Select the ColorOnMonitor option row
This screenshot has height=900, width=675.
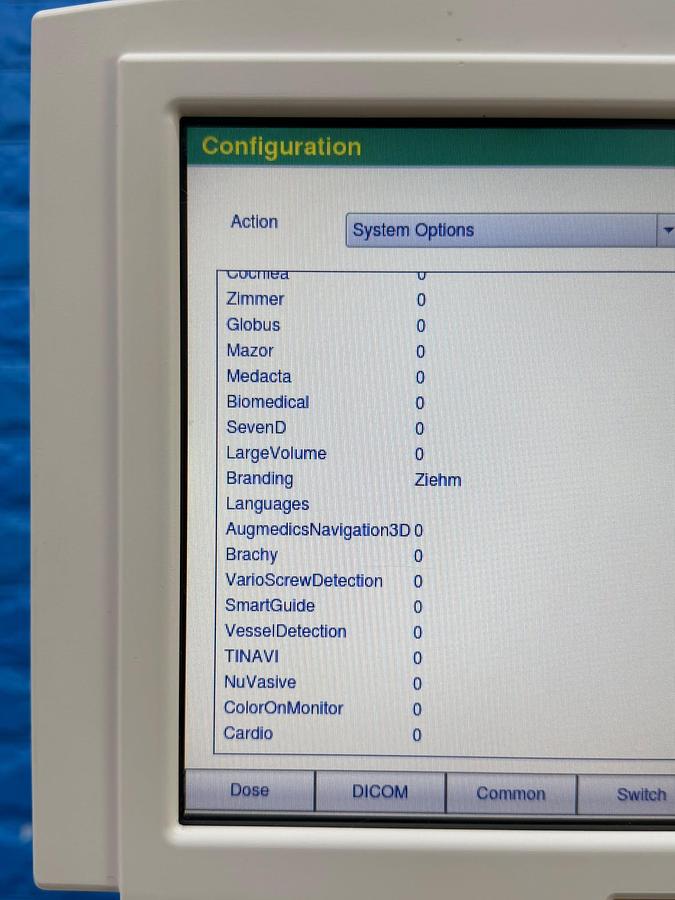pyautogui.click(x=445, y=708)
